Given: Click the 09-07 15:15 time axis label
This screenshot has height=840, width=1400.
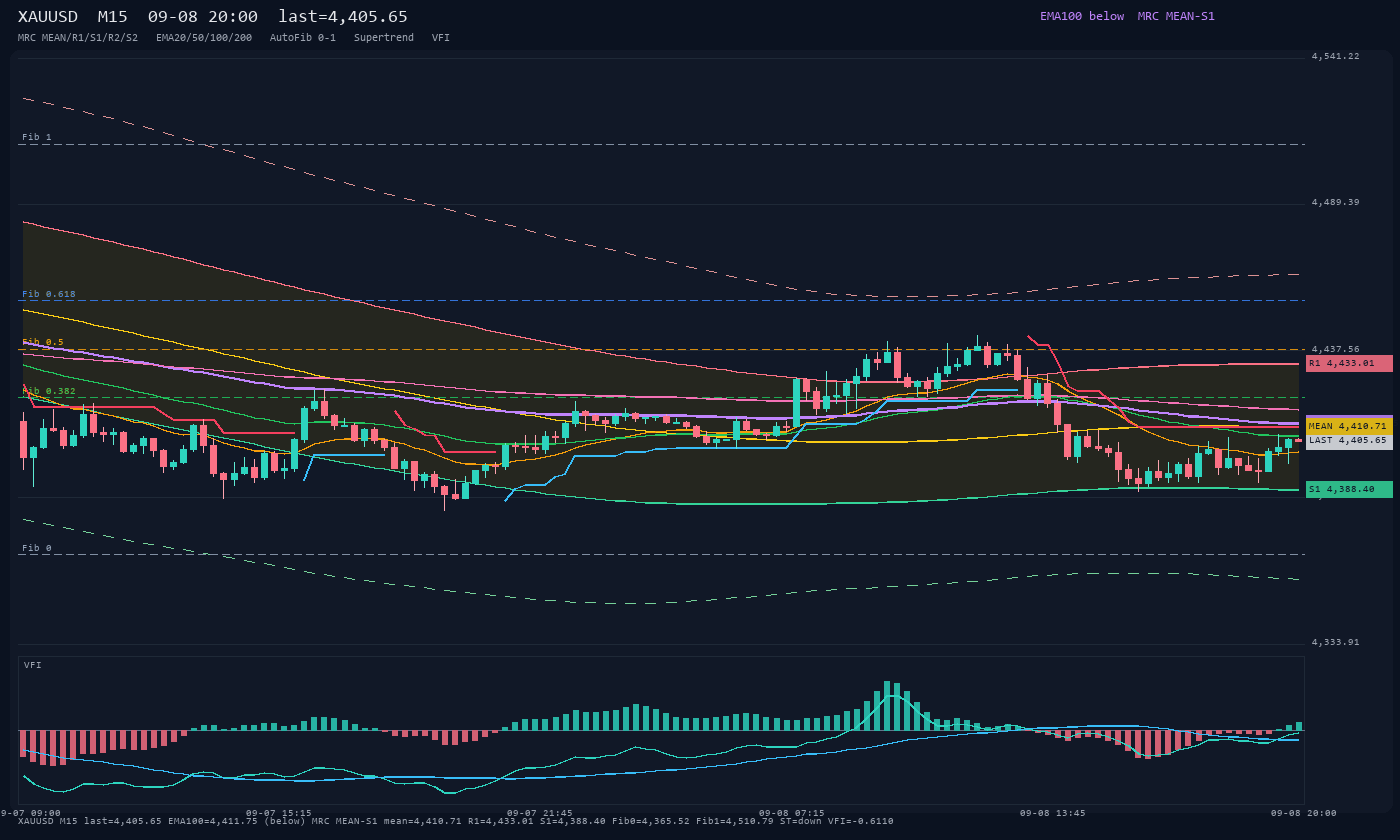Looking at the screenshot, I should pos(278,813).
